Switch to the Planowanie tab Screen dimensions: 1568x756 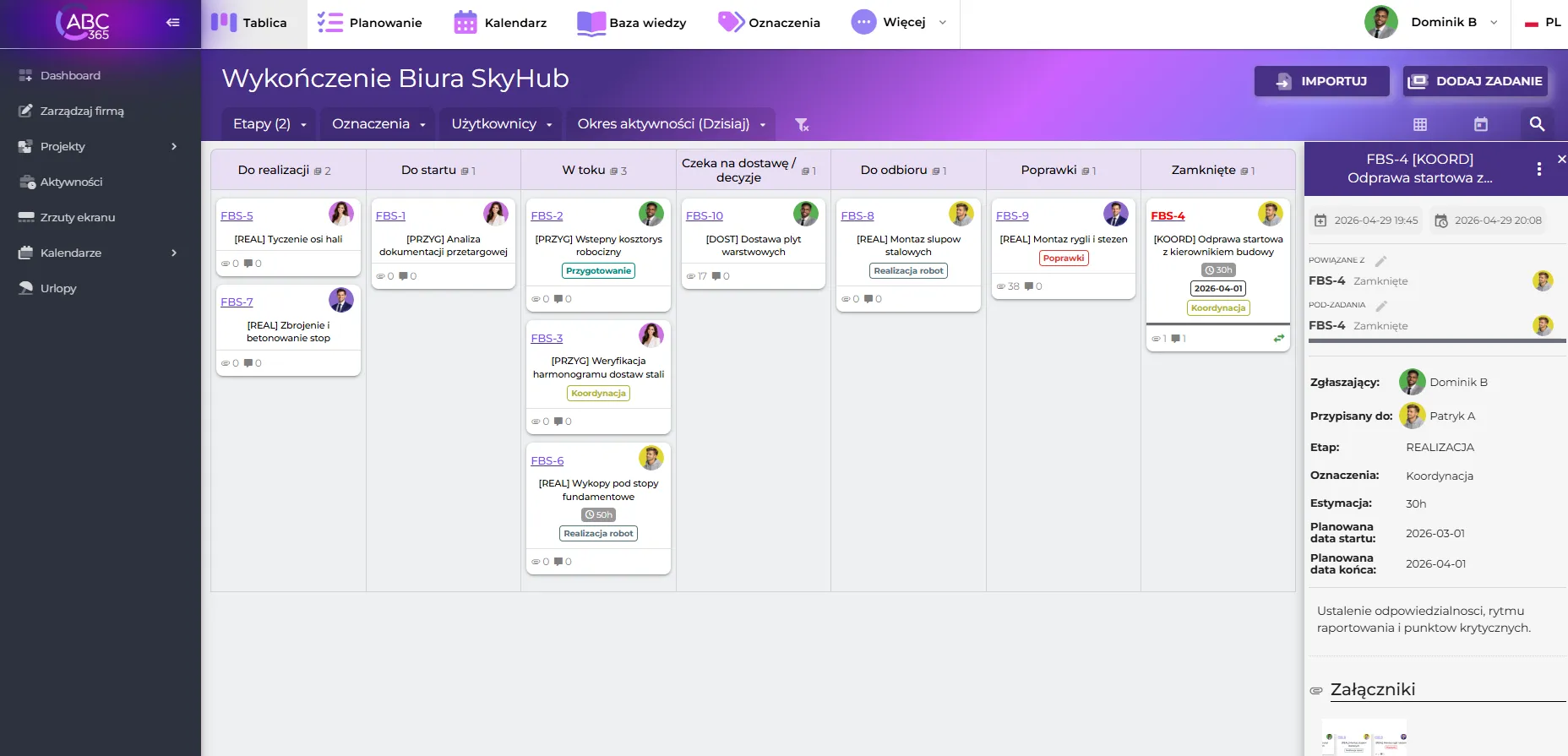point(370,23)
